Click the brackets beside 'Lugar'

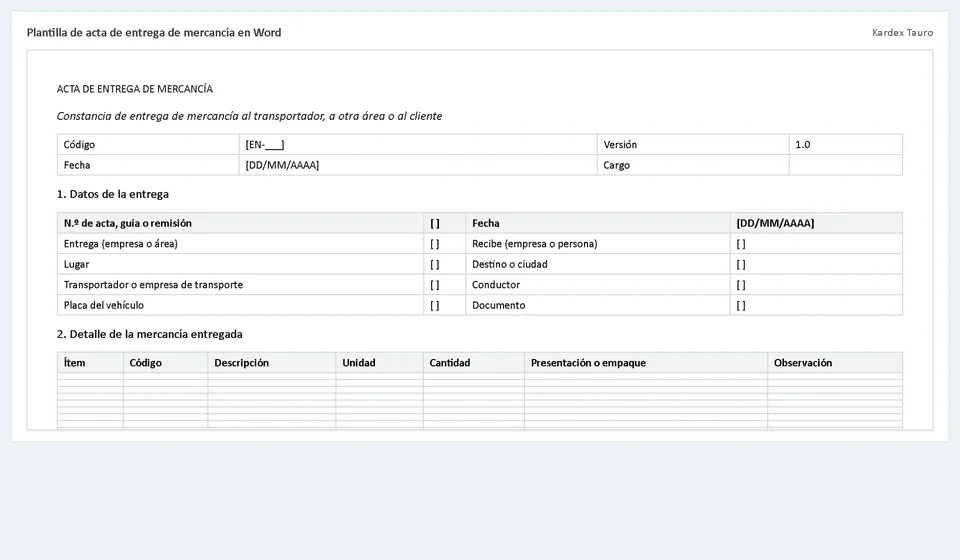[435, 264]
